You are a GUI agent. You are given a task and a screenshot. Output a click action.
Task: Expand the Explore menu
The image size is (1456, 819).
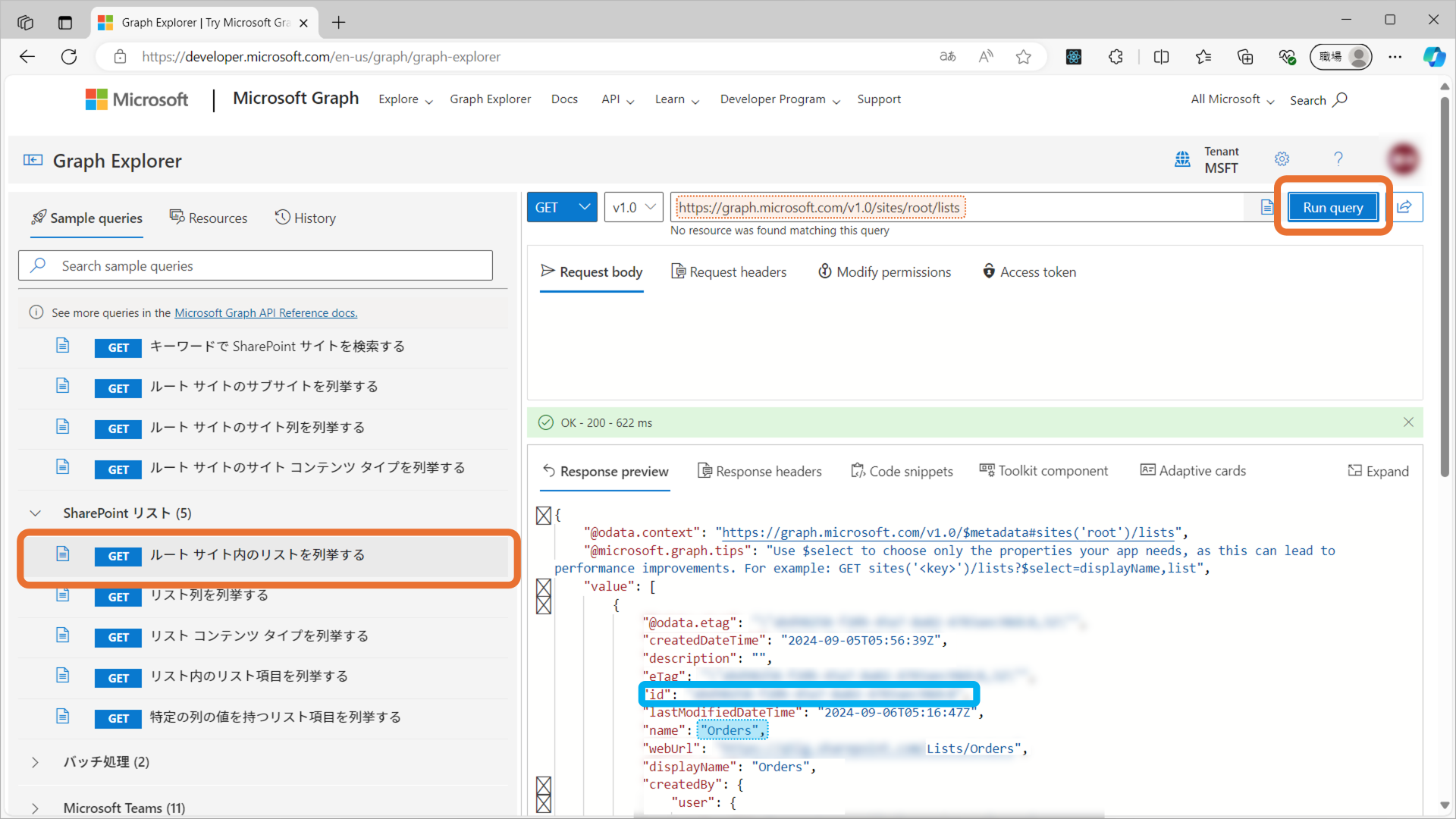click(x=406, y=99)
